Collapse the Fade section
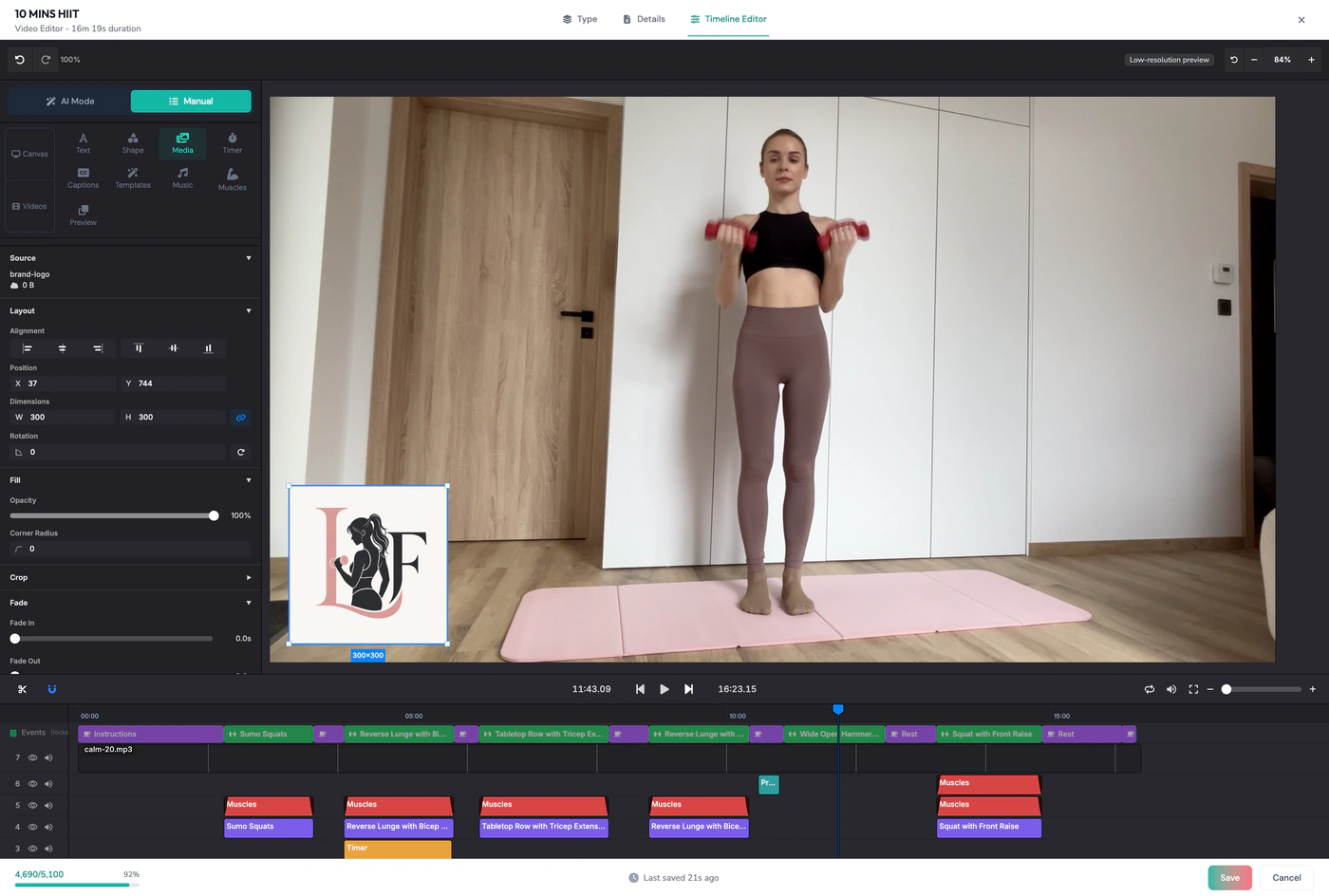The image size is (1329, 896). click(x=249, y=603)
